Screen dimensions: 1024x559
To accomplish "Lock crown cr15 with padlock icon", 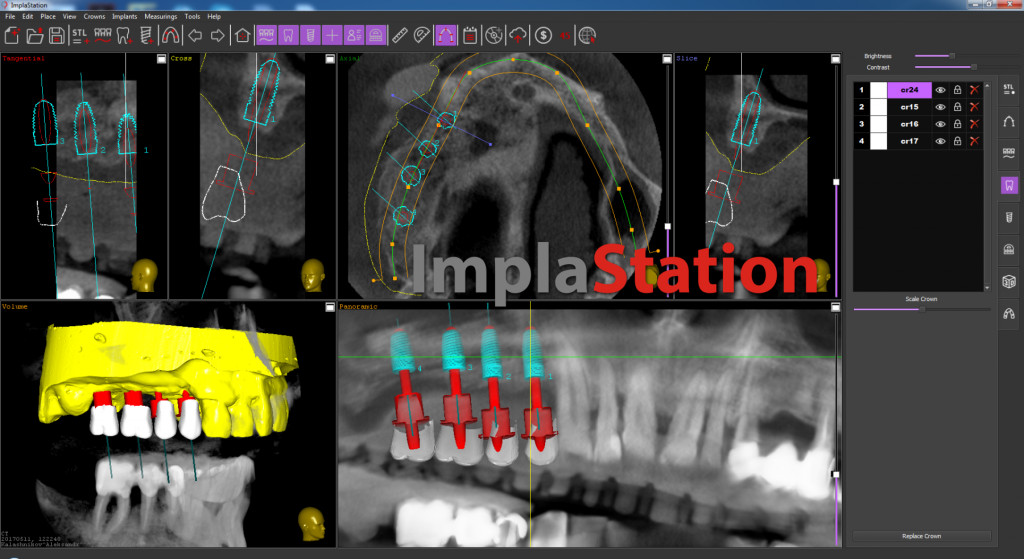I will click(957, 107).
